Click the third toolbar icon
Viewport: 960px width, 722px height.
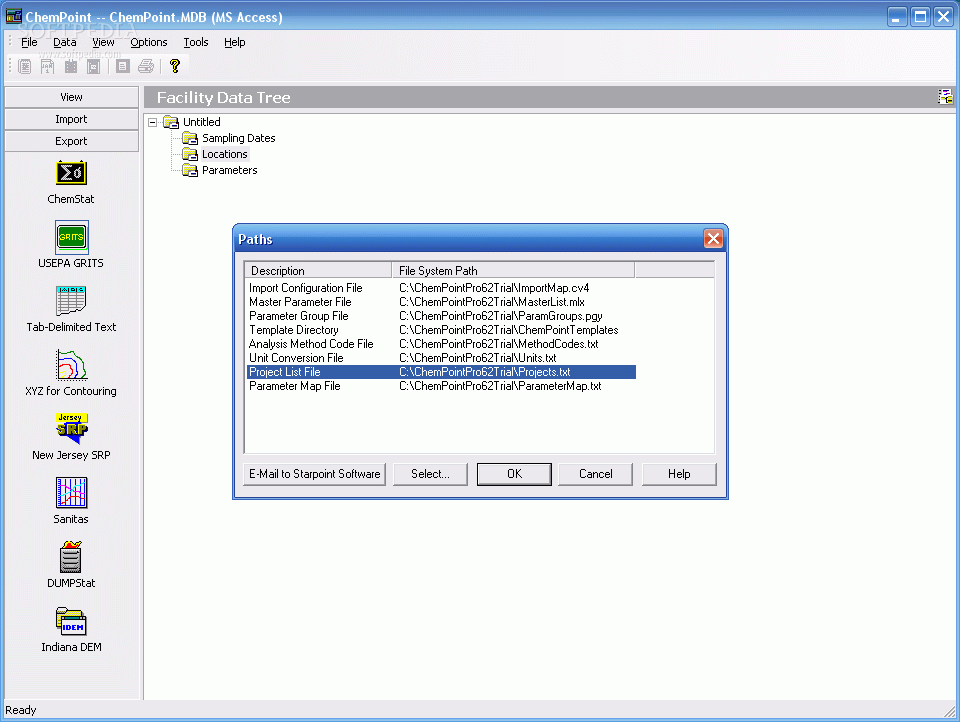tap(70, 66)
